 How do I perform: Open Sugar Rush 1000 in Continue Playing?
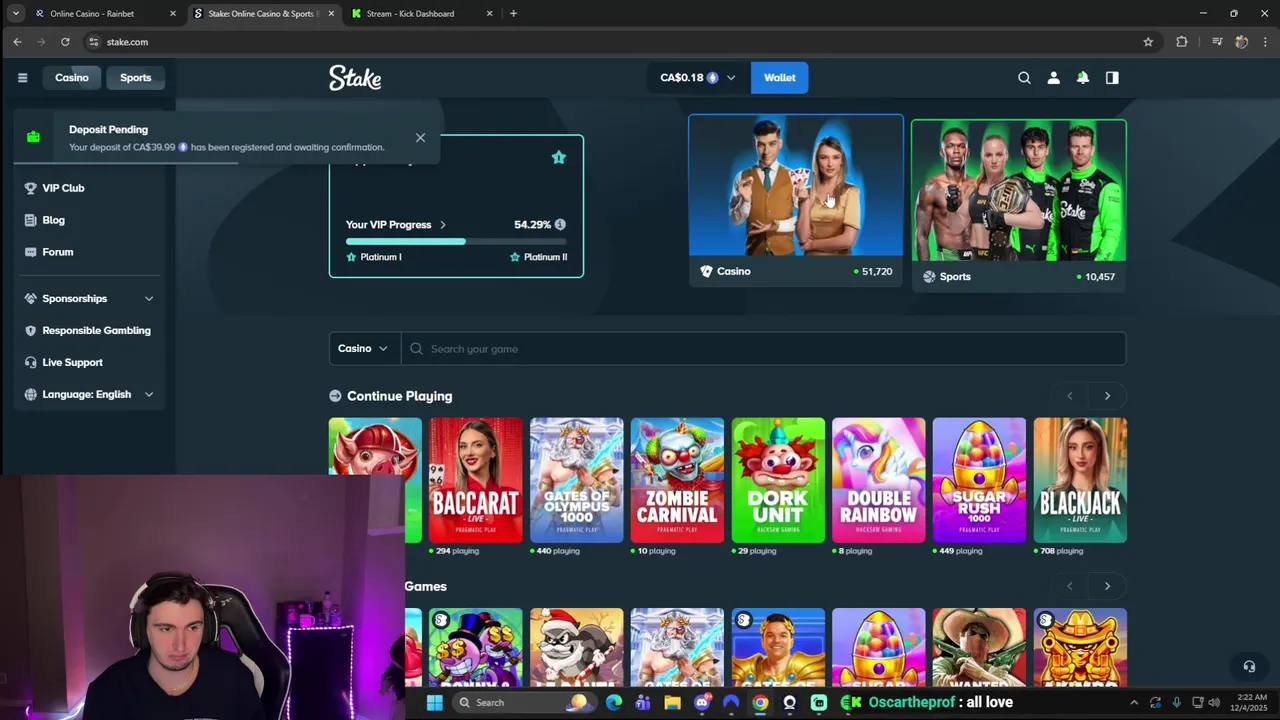tap(979, 480)
